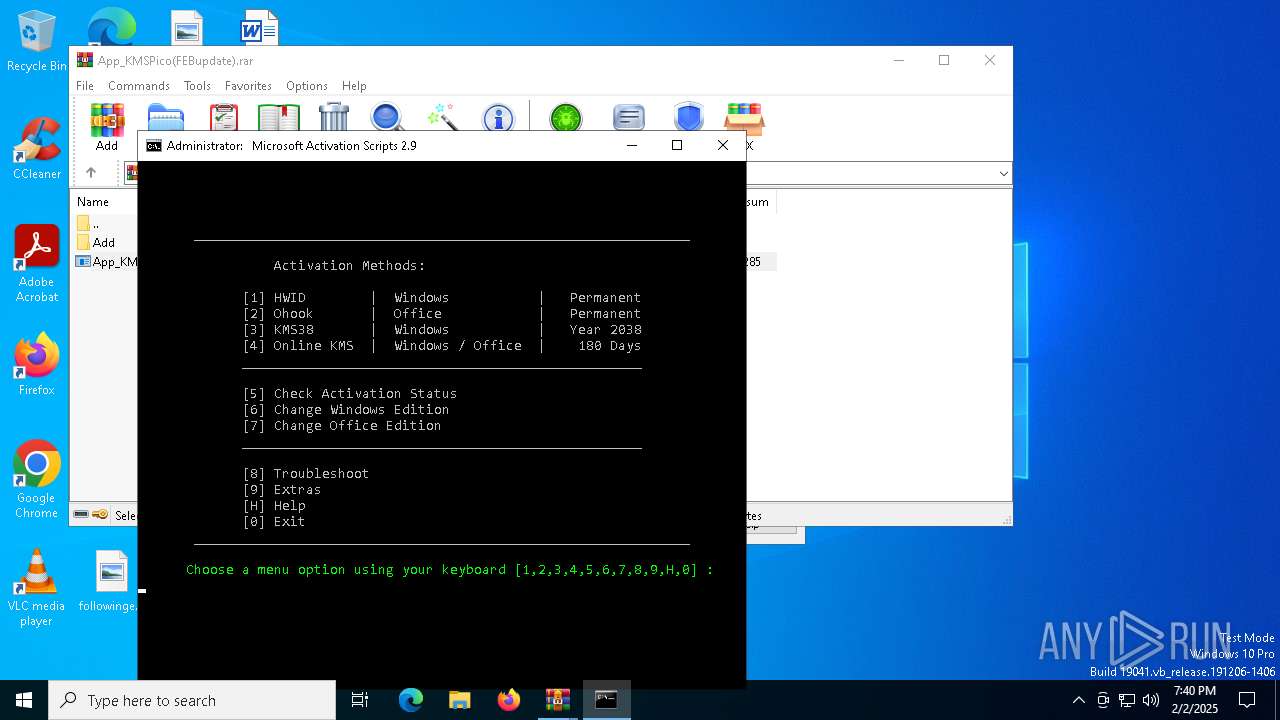Image resolution: width=1280 pixels, height=720 pixels.
Task: Click the green 'Choose a menu option' prompt
Action: [450, 570]
